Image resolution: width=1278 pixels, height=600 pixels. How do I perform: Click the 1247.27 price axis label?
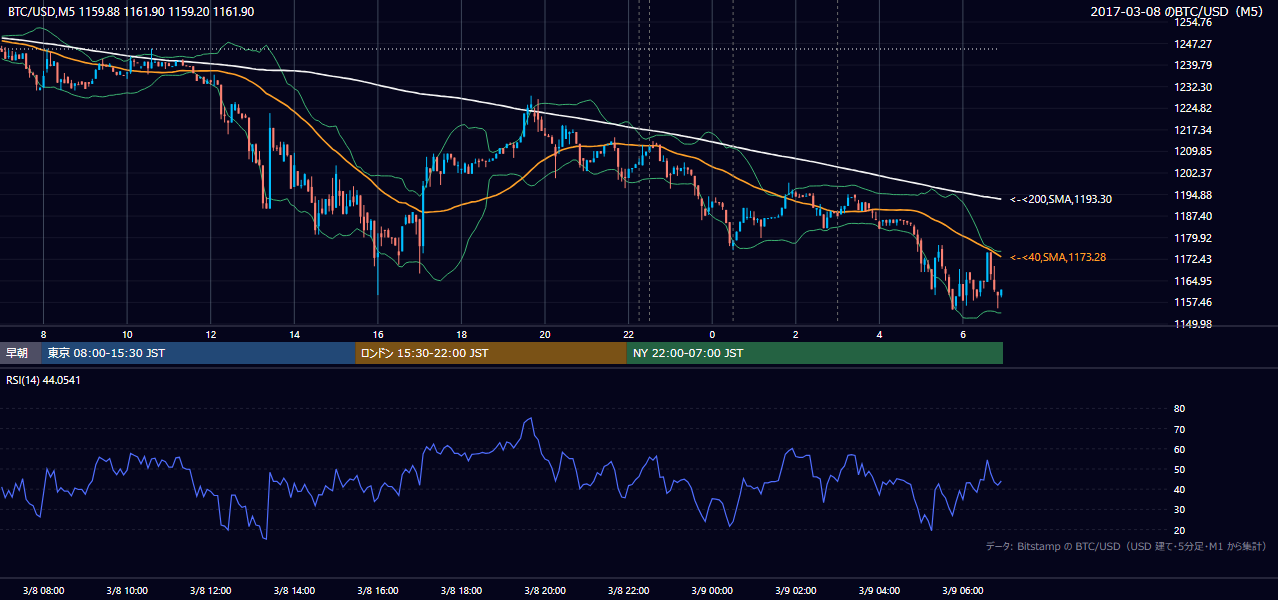pos(1193,44)
